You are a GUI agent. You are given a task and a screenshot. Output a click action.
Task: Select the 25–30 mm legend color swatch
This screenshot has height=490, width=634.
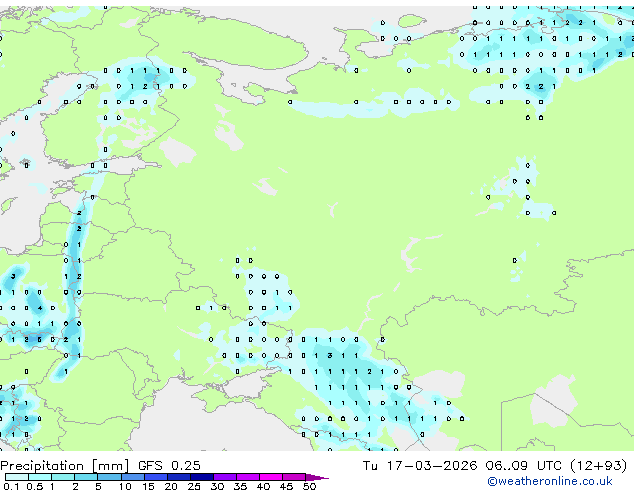coord(202,477)
